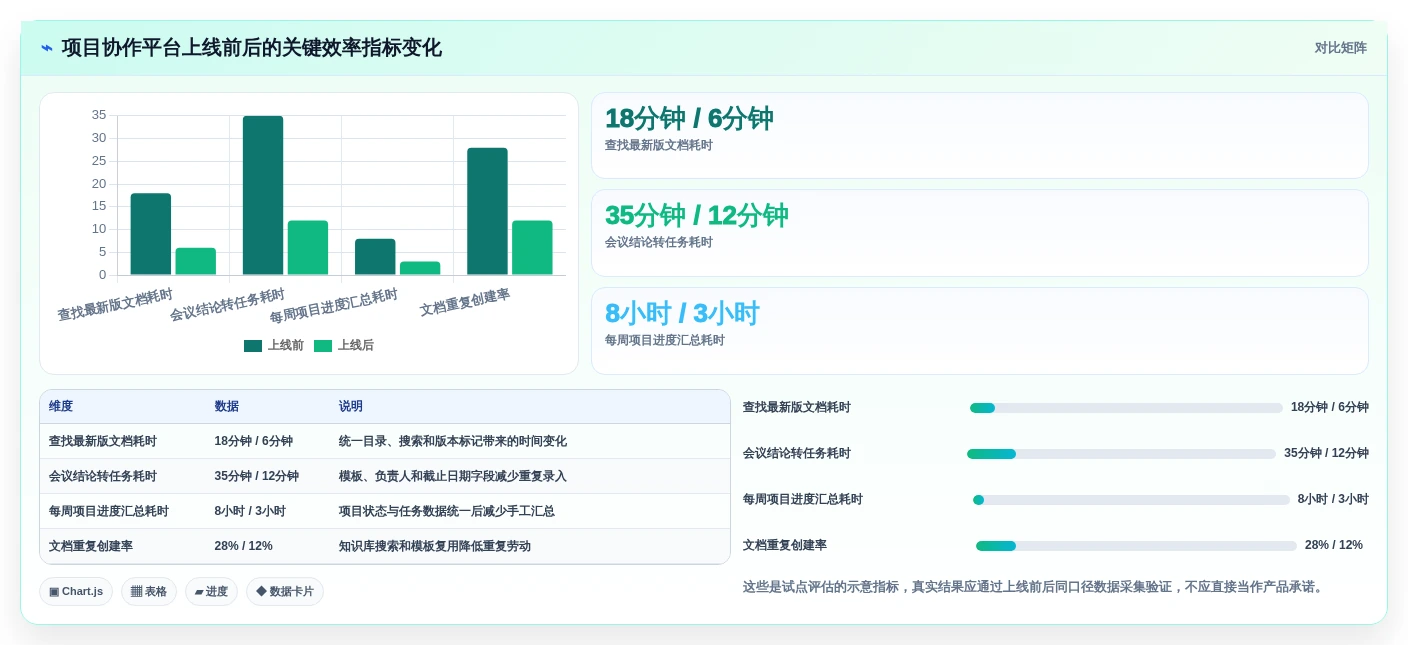Click progress list label 会议结论转任务耗时

point(797,454)
